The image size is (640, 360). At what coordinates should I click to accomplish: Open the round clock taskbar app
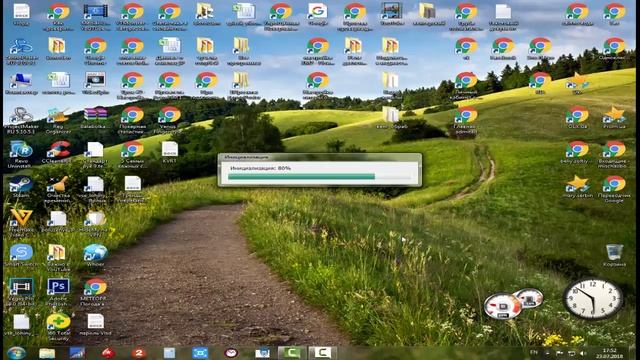pos(231,353)
